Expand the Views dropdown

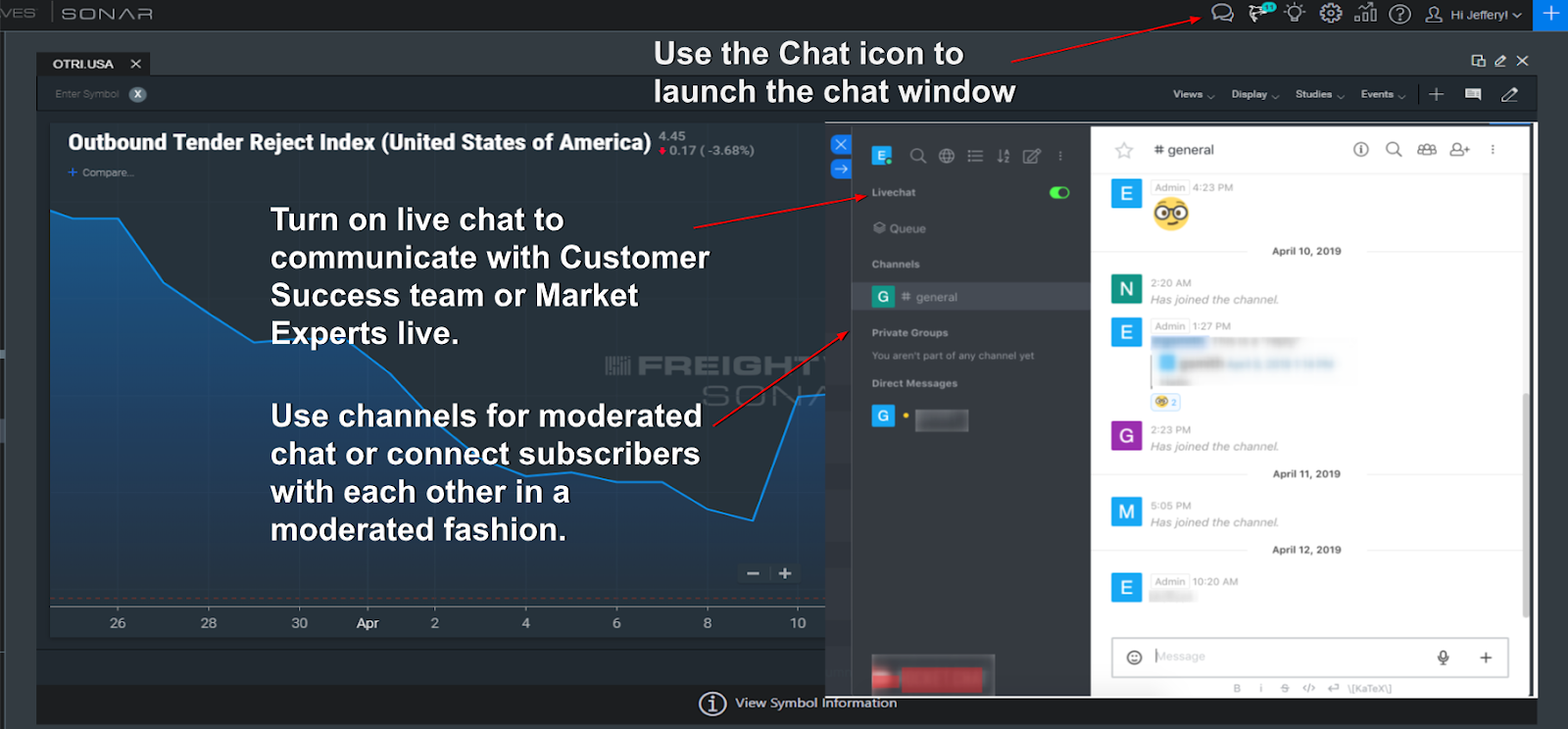(1194, 94)
